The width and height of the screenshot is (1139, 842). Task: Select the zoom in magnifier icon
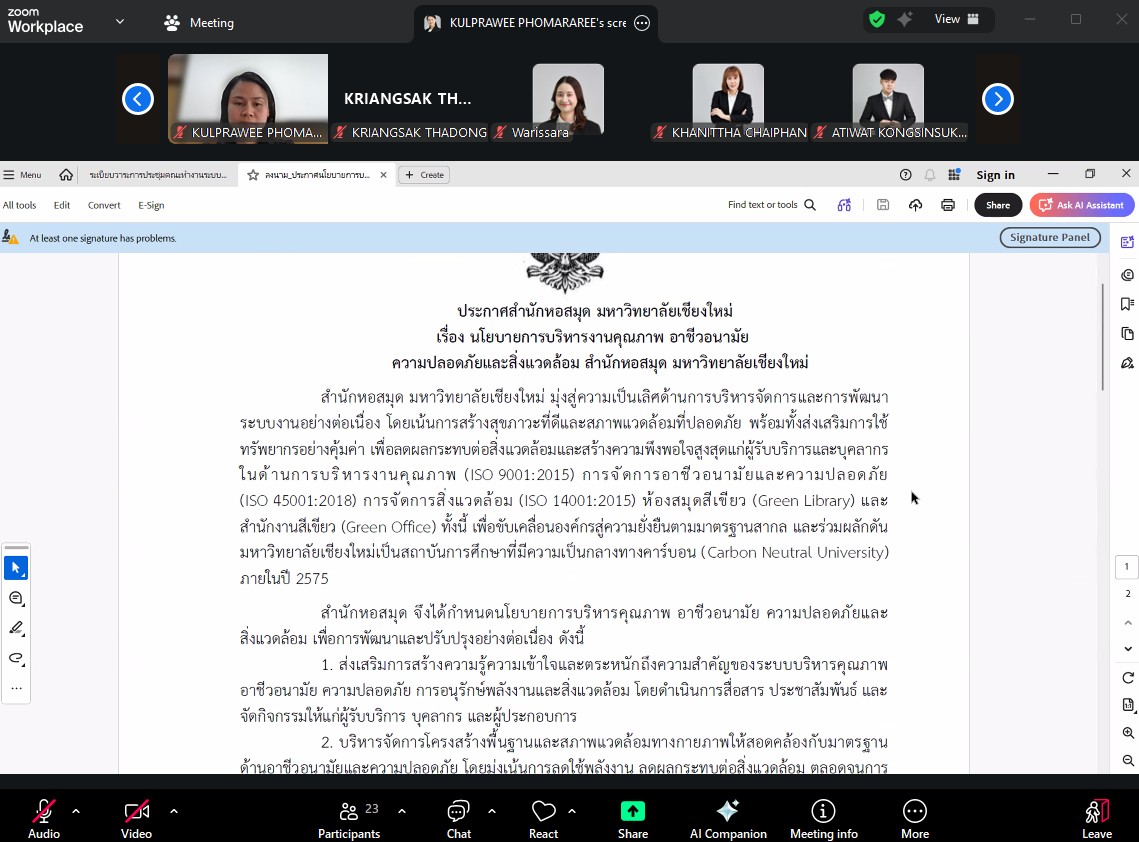[1128, 733]
